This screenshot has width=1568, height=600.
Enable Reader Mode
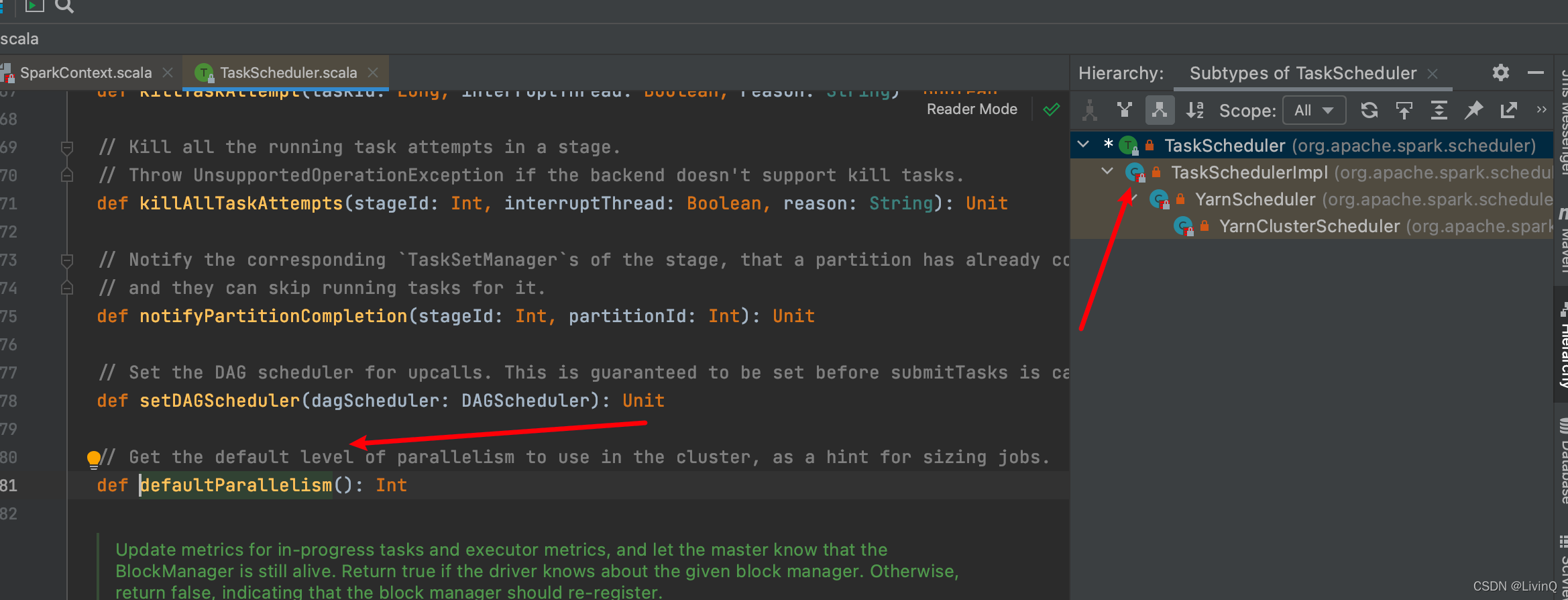coord(972,109)
